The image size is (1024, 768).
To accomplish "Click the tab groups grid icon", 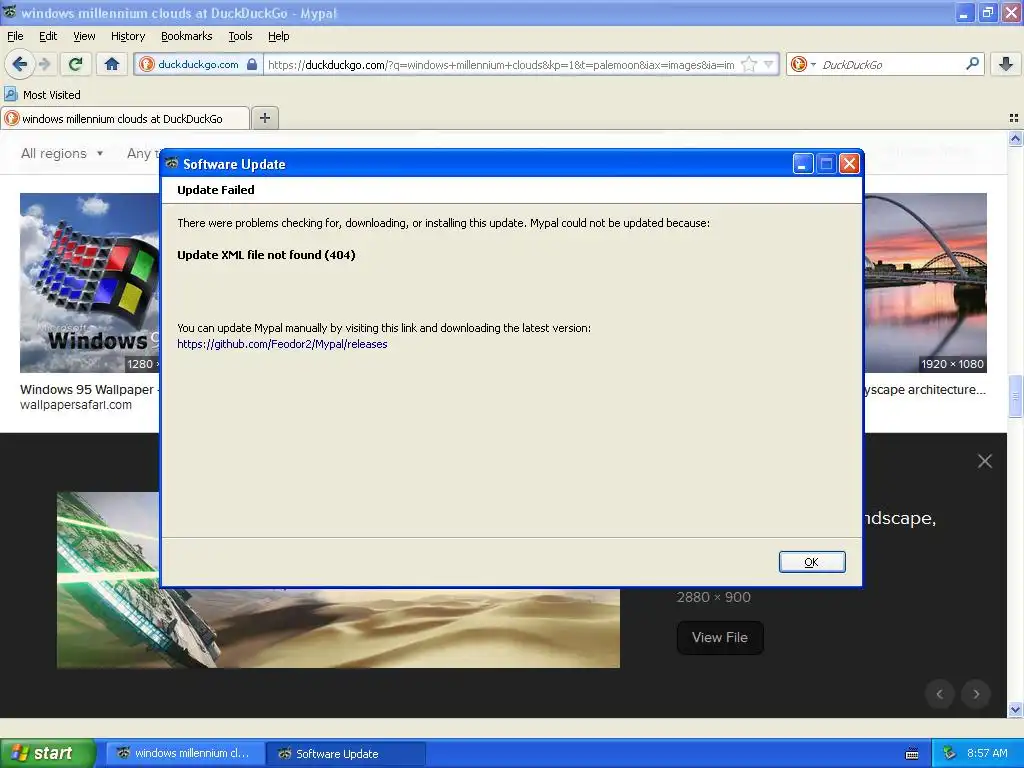I will click(1014, 118).
